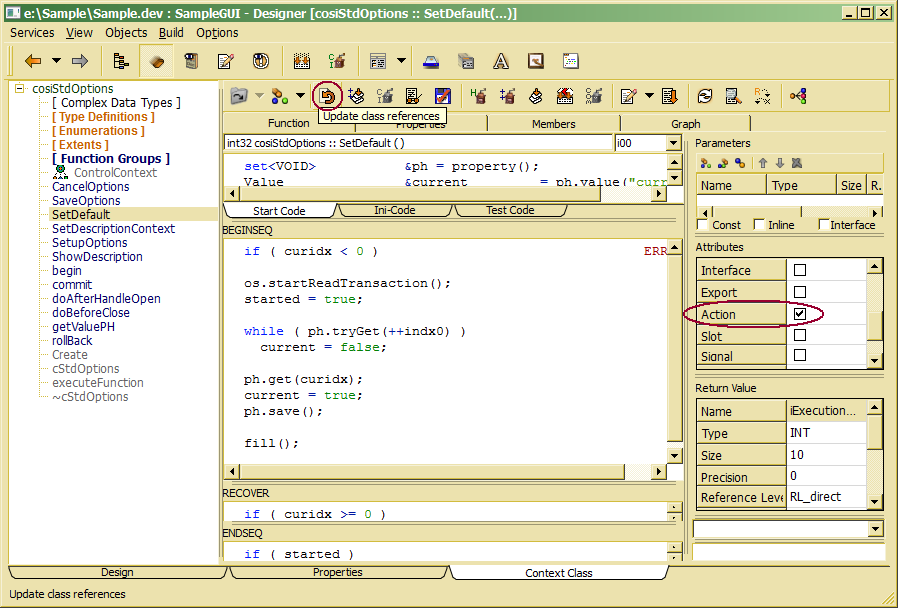Select the Function Groups tree entry
The image size is (898, 608).
[x=111, y=158]
